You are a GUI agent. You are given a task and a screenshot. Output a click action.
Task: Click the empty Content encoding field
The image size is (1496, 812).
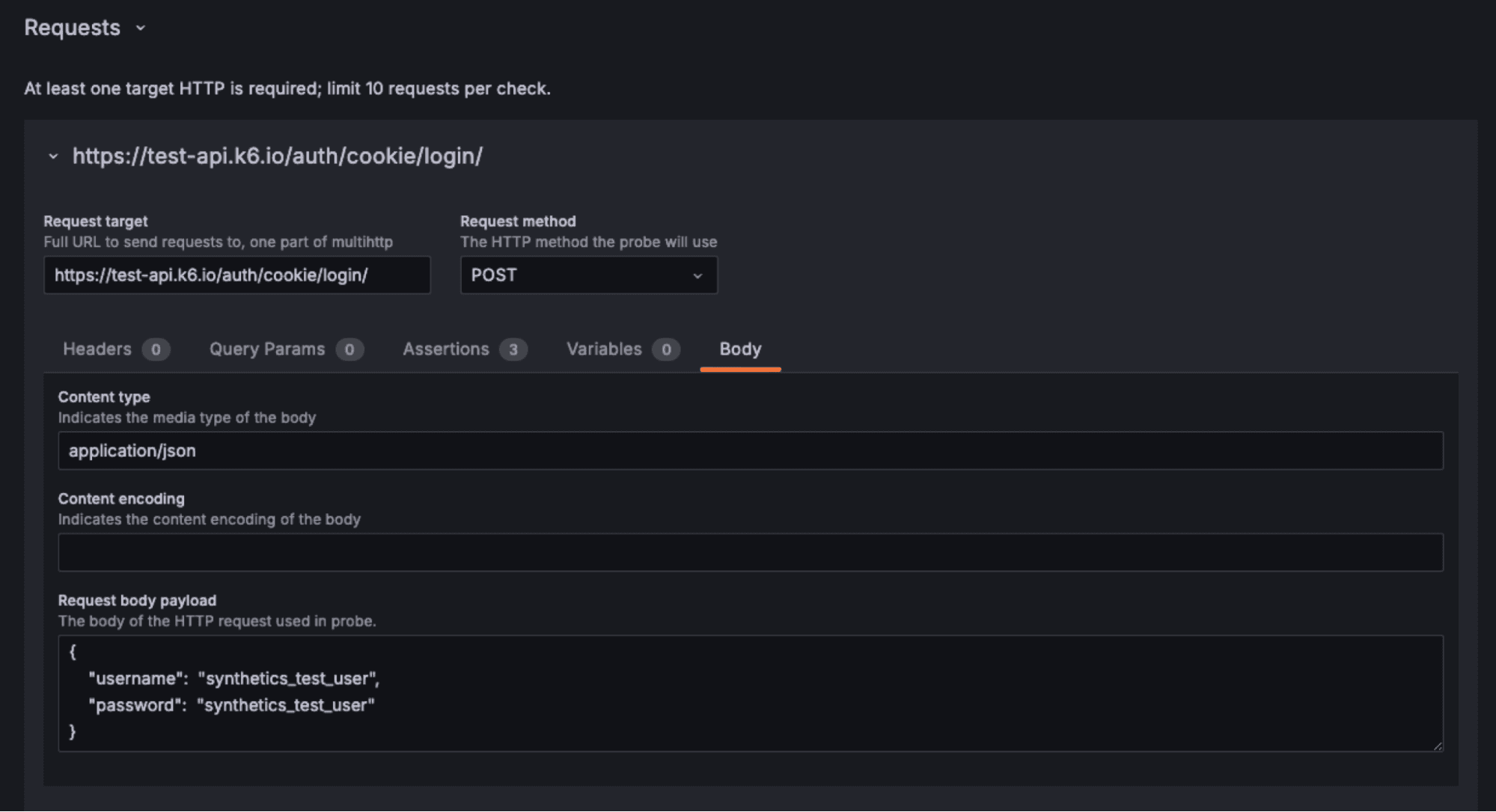(x=748, y=552)
